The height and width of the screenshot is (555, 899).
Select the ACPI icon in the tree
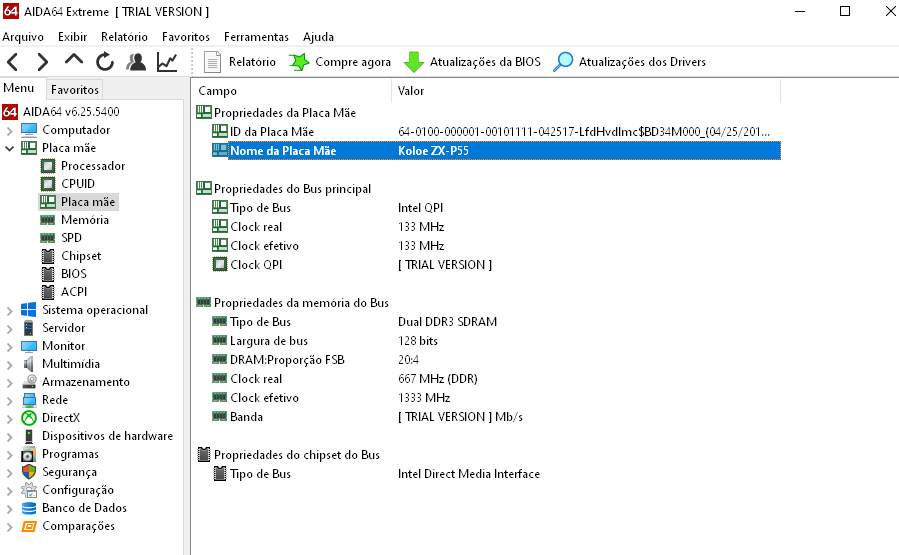pos(48,292)
